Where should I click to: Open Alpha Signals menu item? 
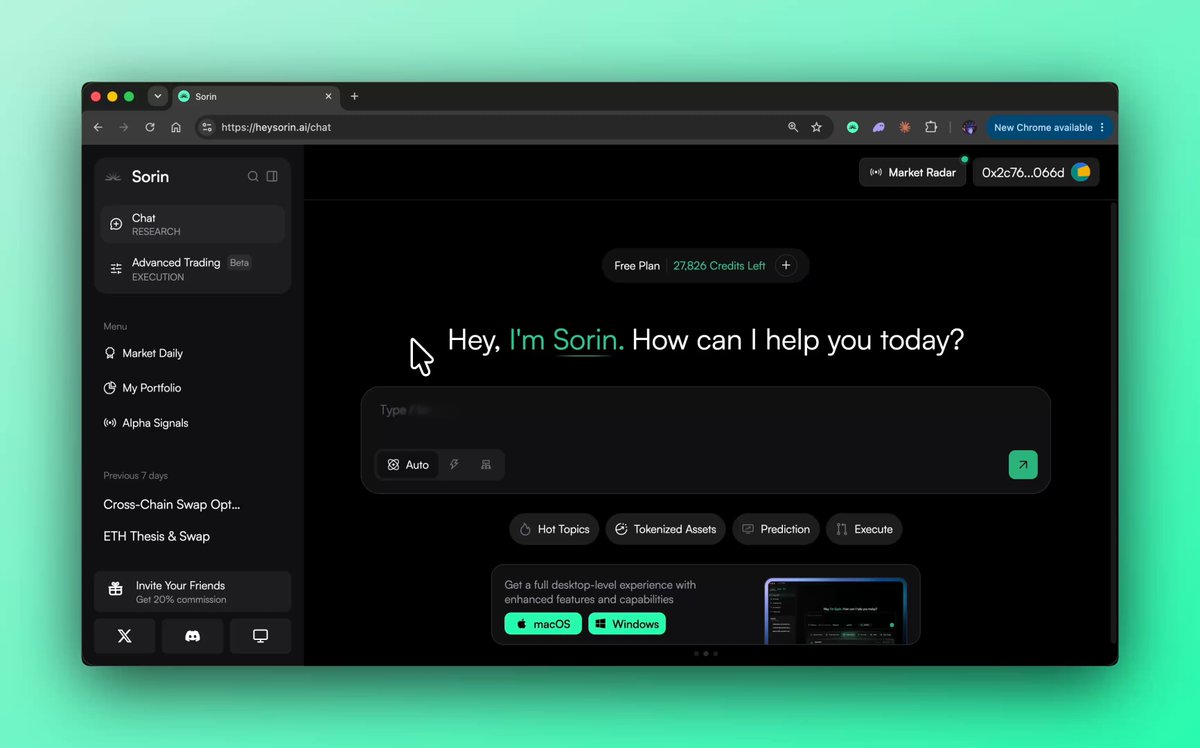(x=146, y=423)
